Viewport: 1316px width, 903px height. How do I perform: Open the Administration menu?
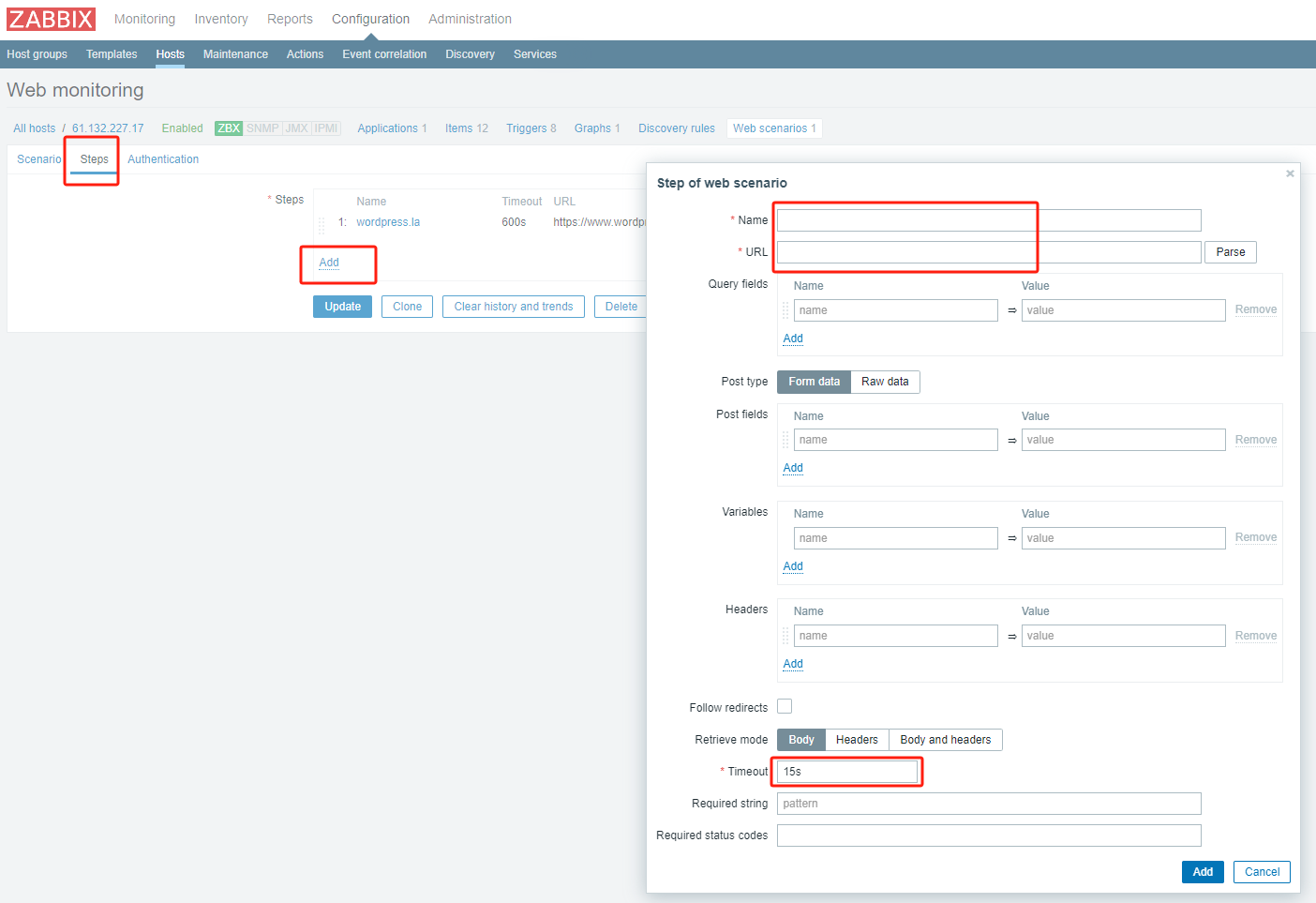pyautogui.click(x=470, y=19)
